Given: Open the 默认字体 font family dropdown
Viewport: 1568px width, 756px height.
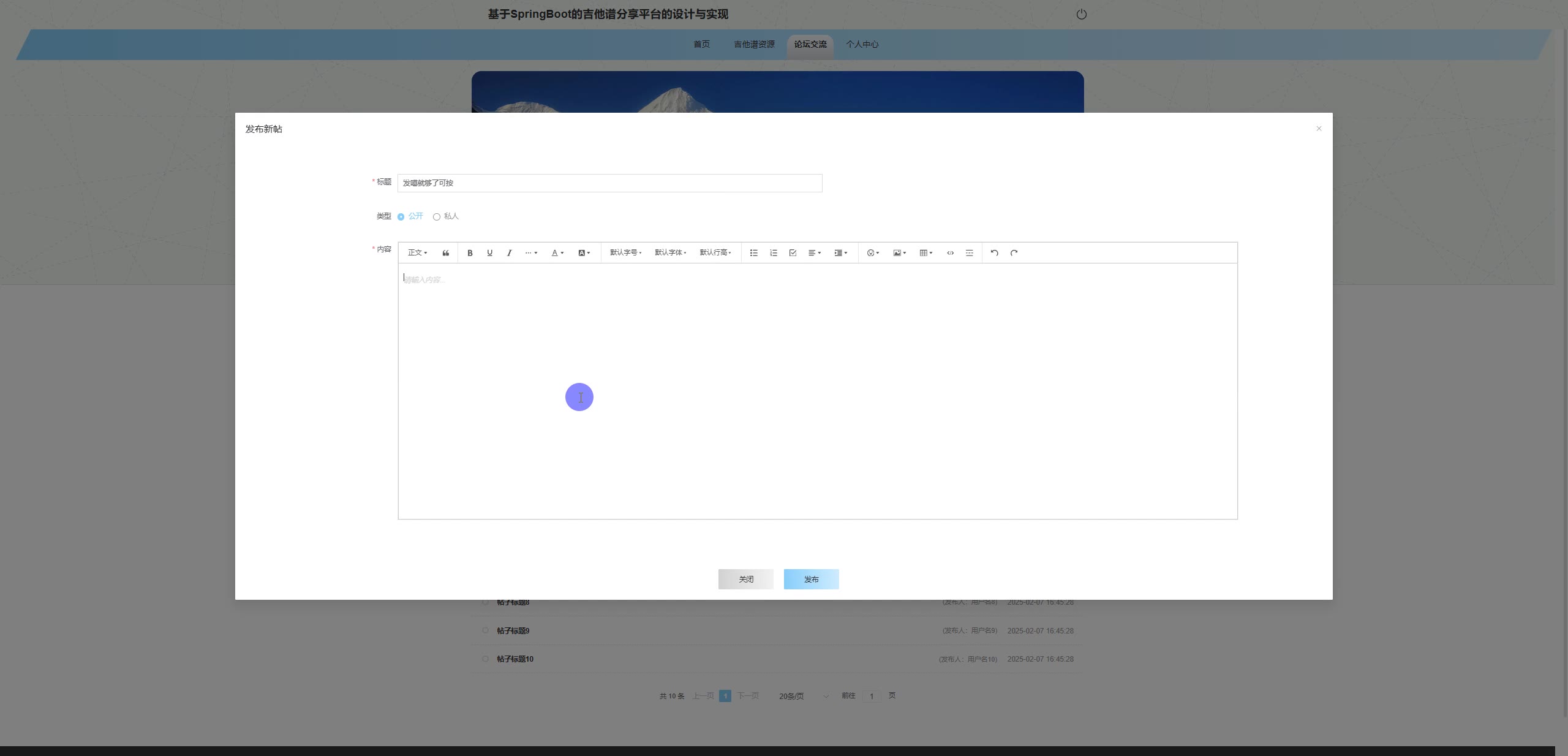Looking at the screenshot, I should [670, 253].
